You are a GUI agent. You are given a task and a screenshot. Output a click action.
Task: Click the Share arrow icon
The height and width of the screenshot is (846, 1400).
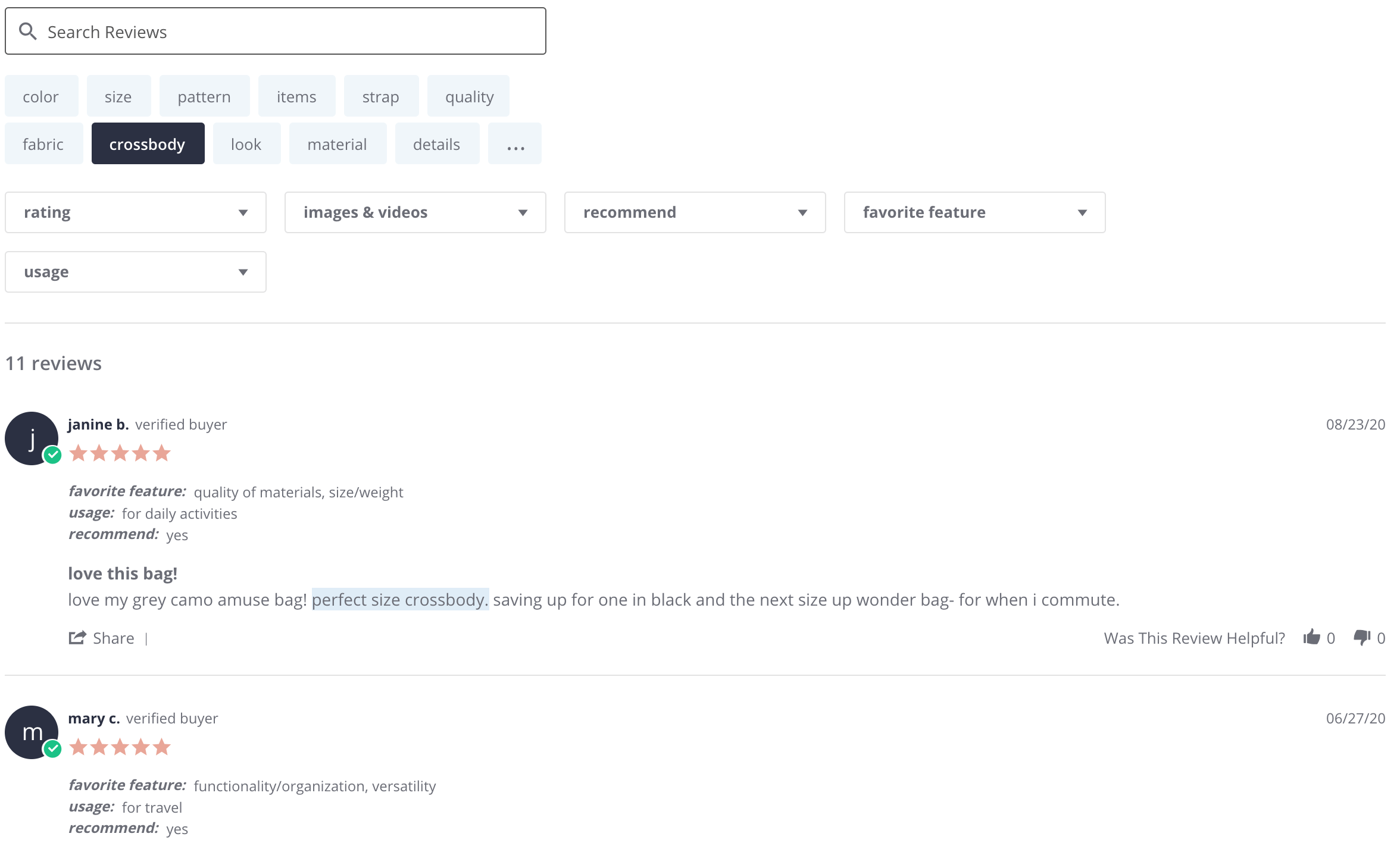coord(77,638)
